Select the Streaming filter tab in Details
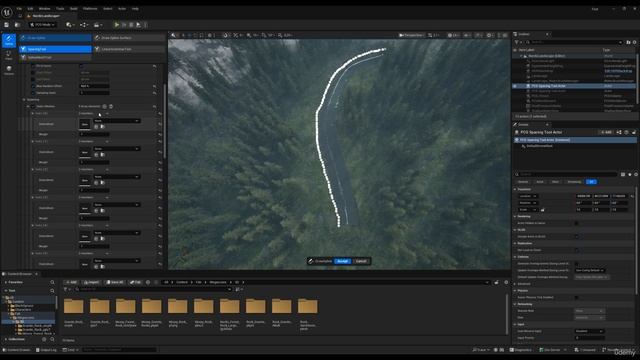The width and height of the screenshot is (640, 360). [x=574, y=182]
